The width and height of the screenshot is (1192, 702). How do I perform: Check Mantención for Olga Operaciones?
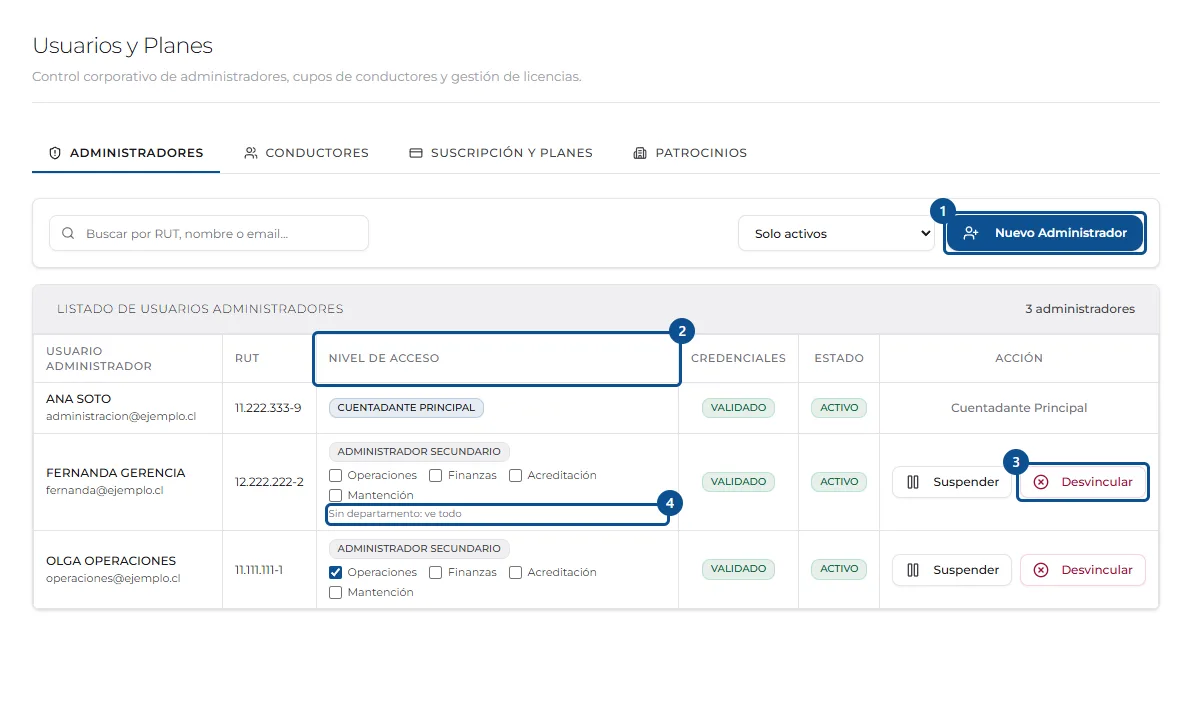pos(335,592)
